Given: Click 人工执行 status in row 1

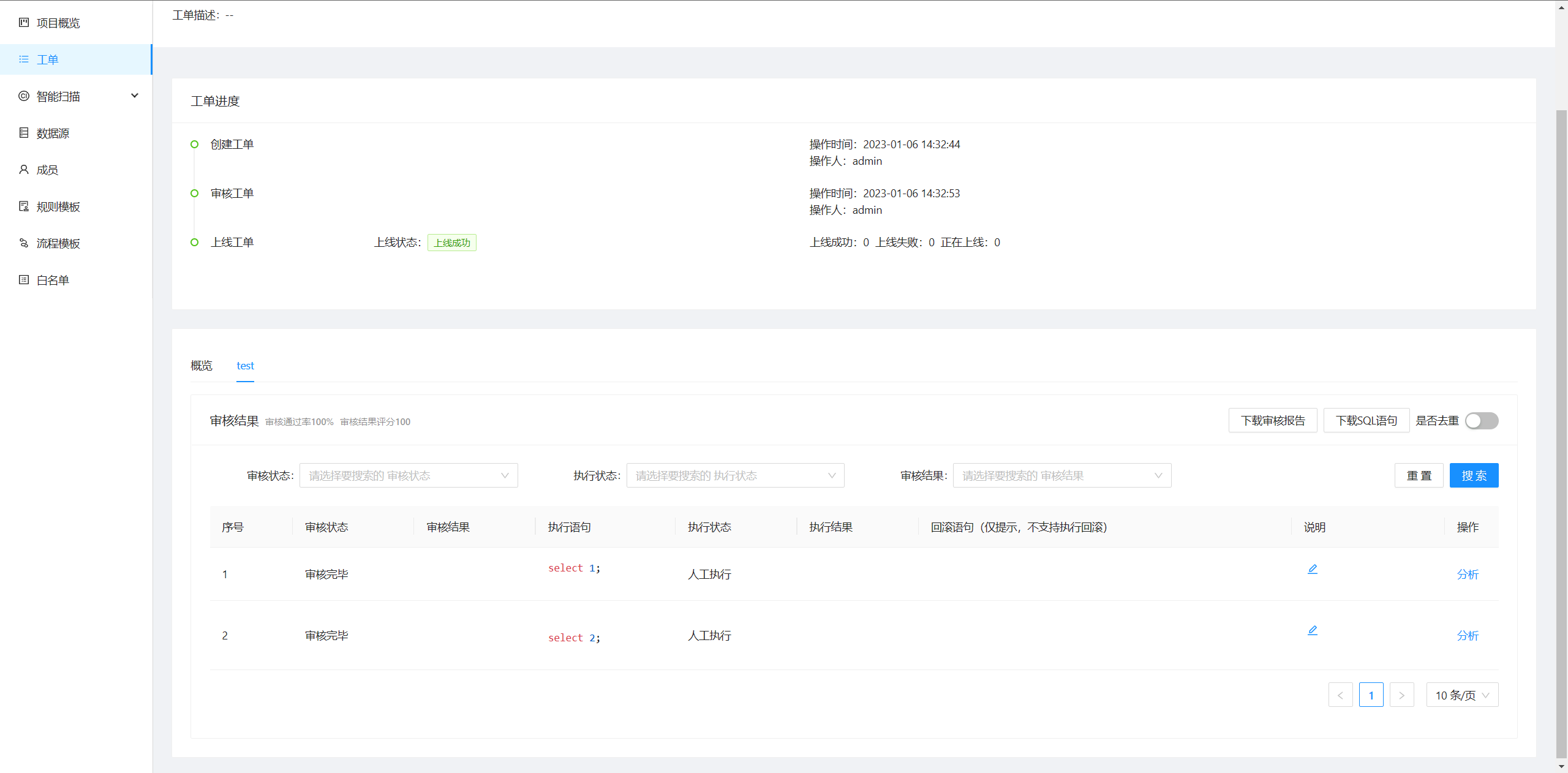Looking at the screenshot, I should pos(709,575).
